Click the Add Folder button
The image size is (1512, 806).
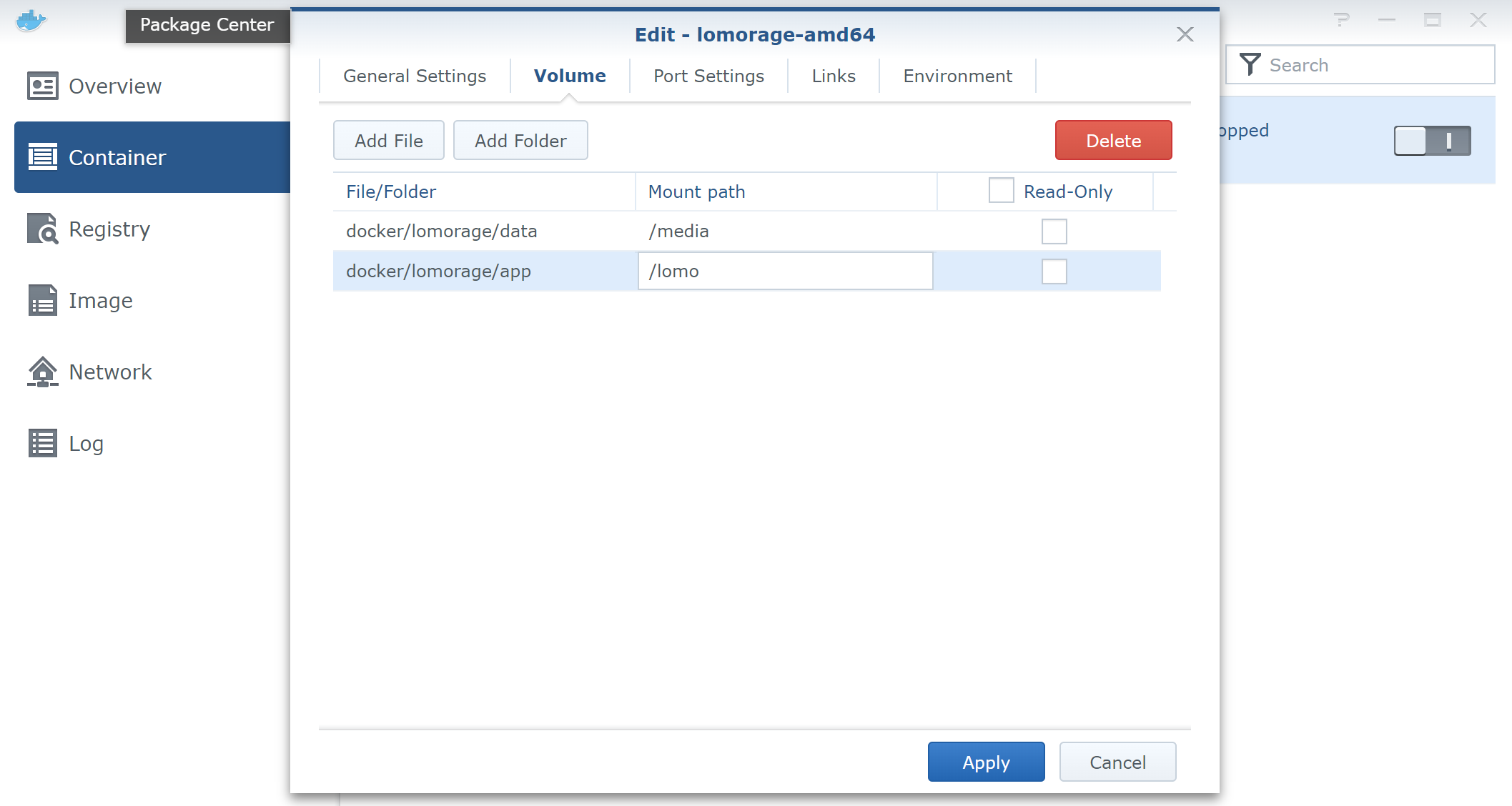point(520,140)
